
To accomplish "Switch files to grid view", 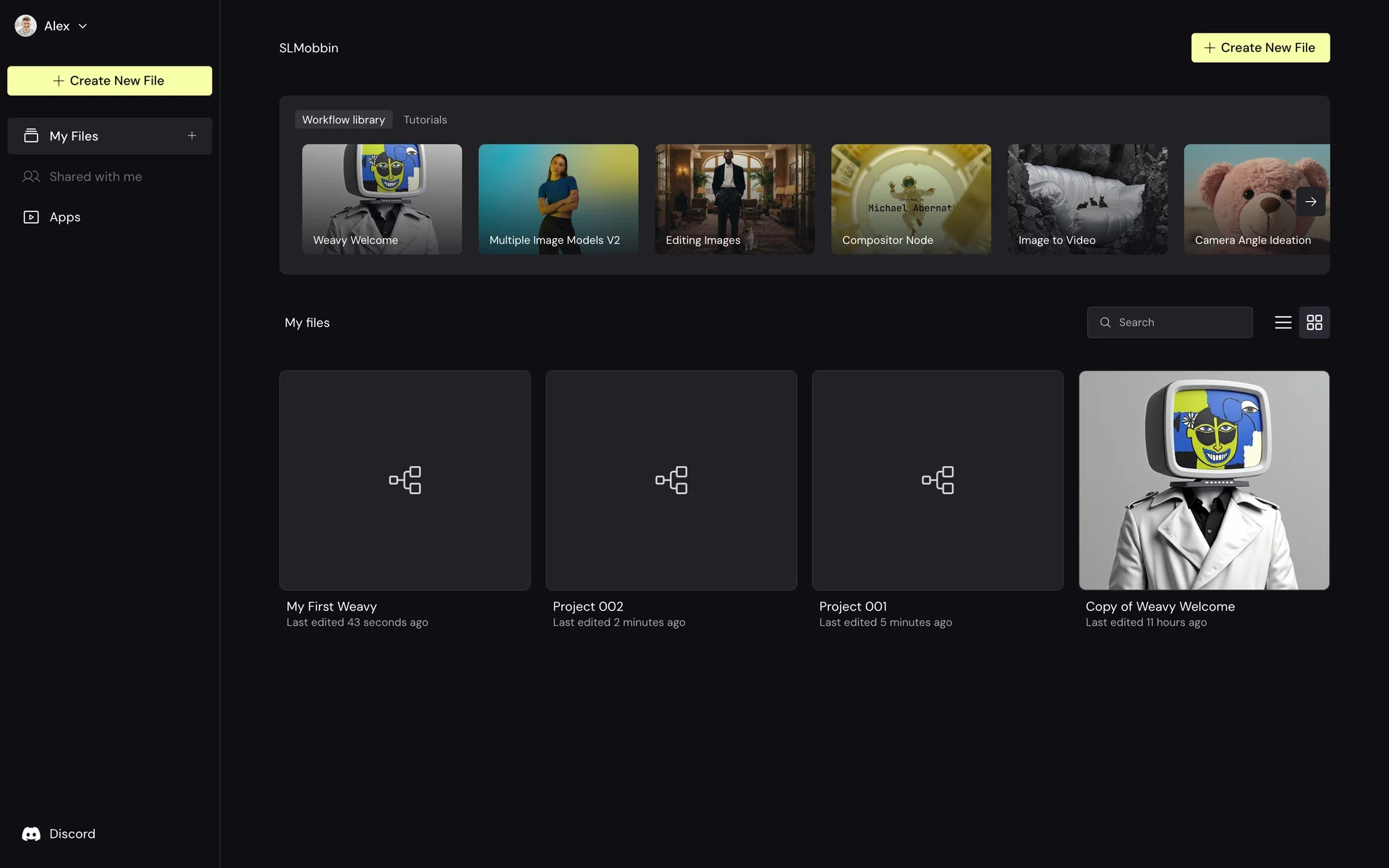I will [1314, 323].
